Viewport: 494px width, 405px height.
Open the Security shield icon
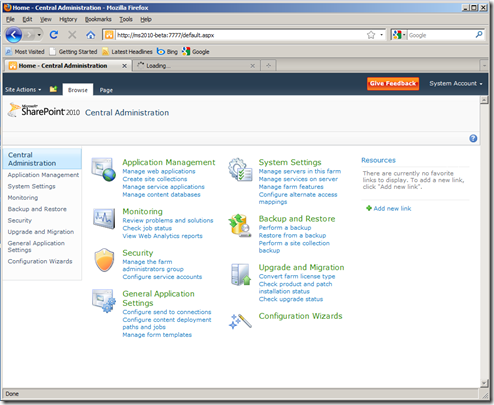point(104,260)
